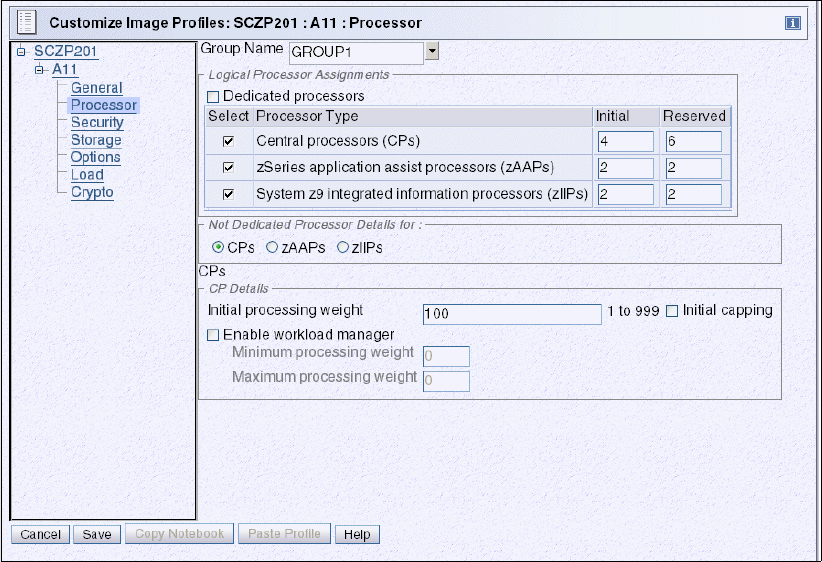Click the info icon in title bar
Screen dimensions: 822x562
[x=791, y=22]
